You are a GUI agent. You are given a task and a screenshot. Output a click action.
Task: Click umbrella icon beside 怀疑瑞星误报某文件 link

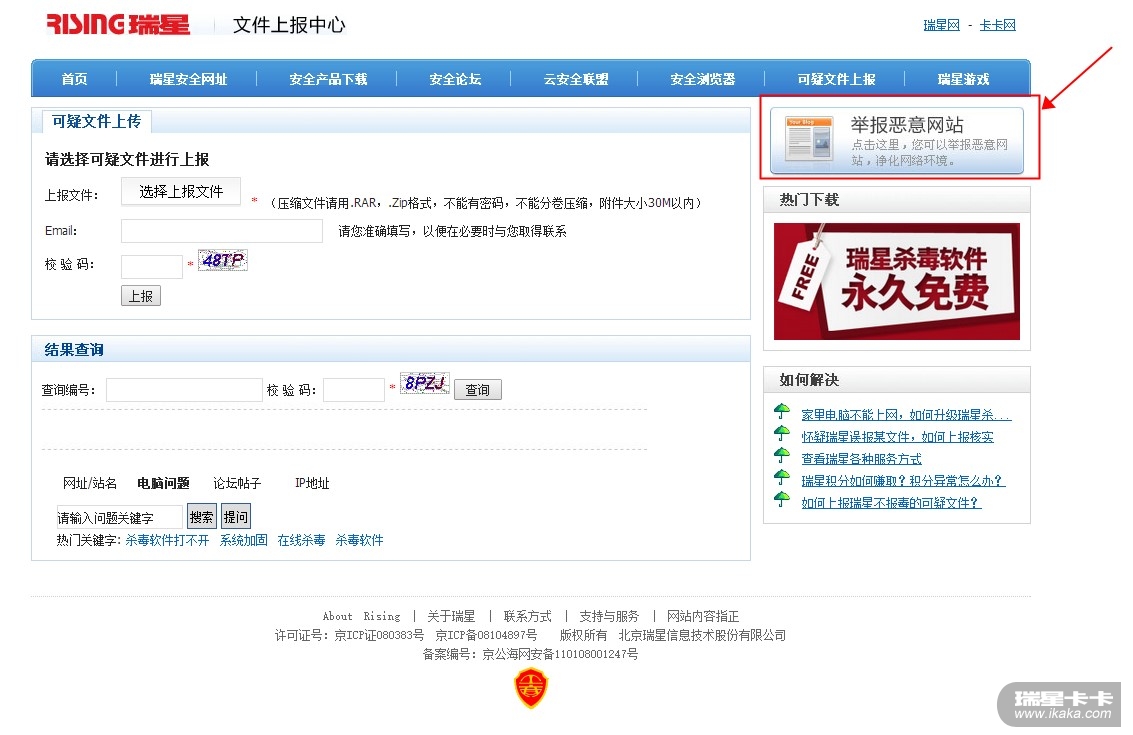[x=782, y=434]
